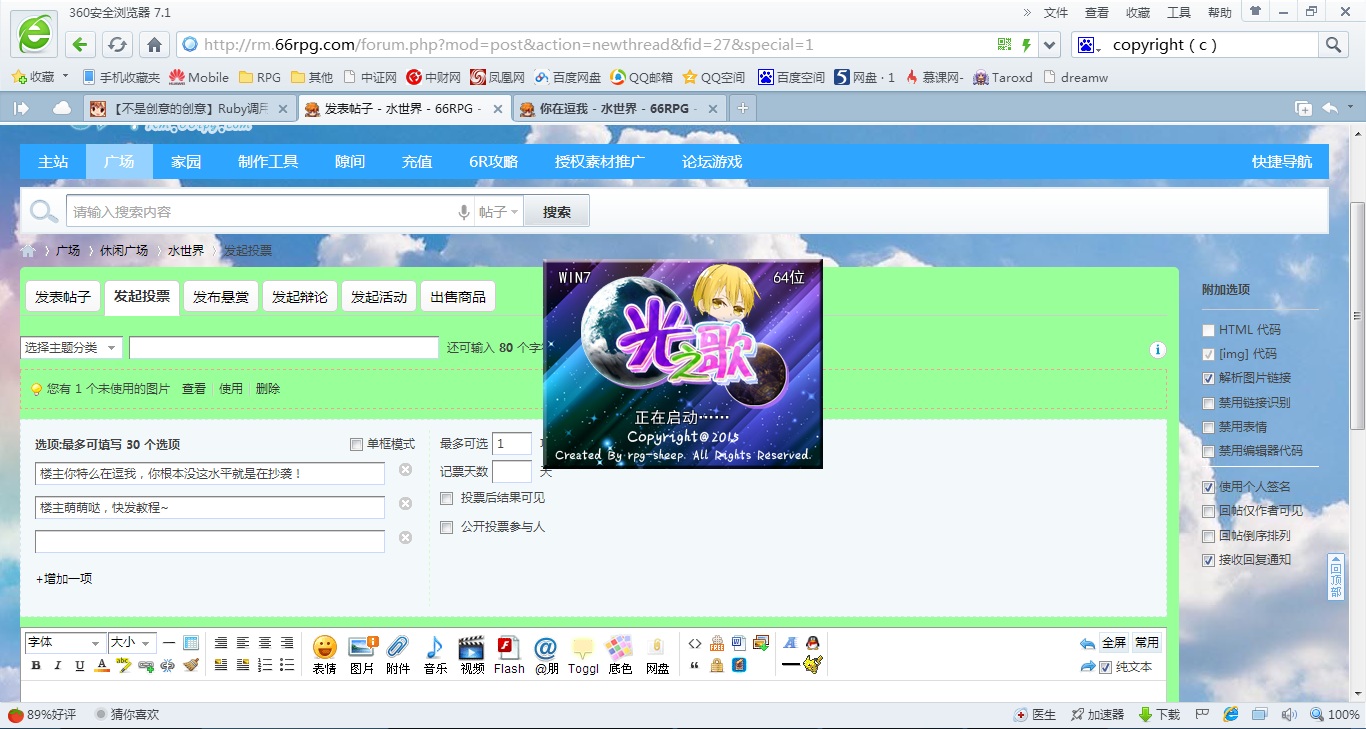Switch to 发表帖子 tab
This screenshot has height=729, width=1366.
(63, 297)
